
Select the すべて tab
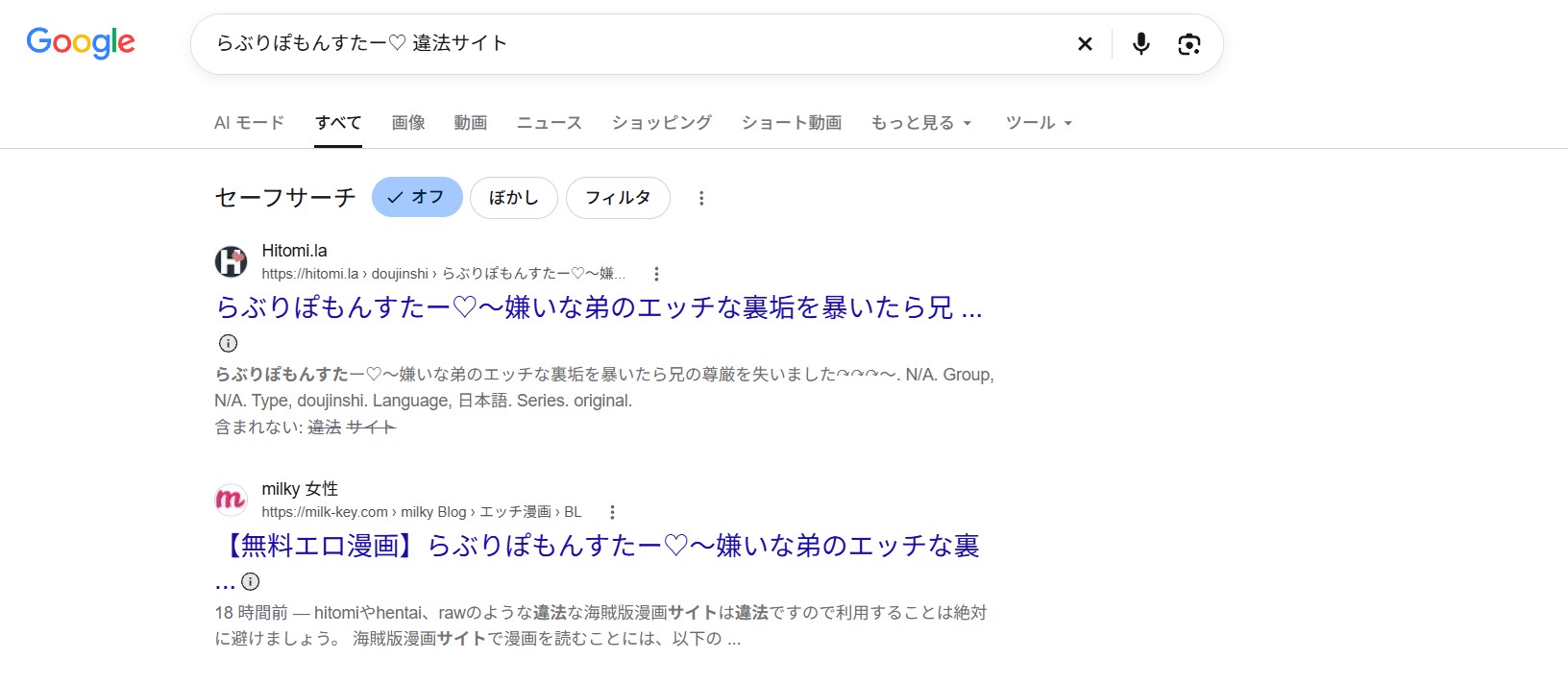pos(338,123)
